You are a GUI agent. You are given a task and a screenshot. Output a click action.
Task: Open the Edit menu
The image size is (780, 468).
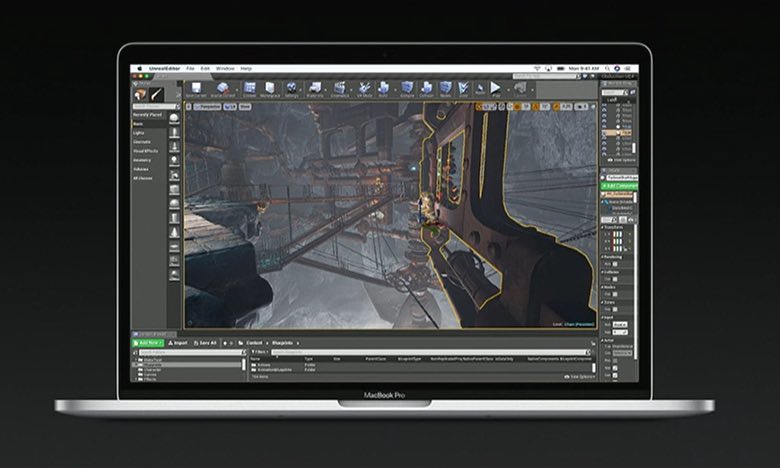point(205,69)
